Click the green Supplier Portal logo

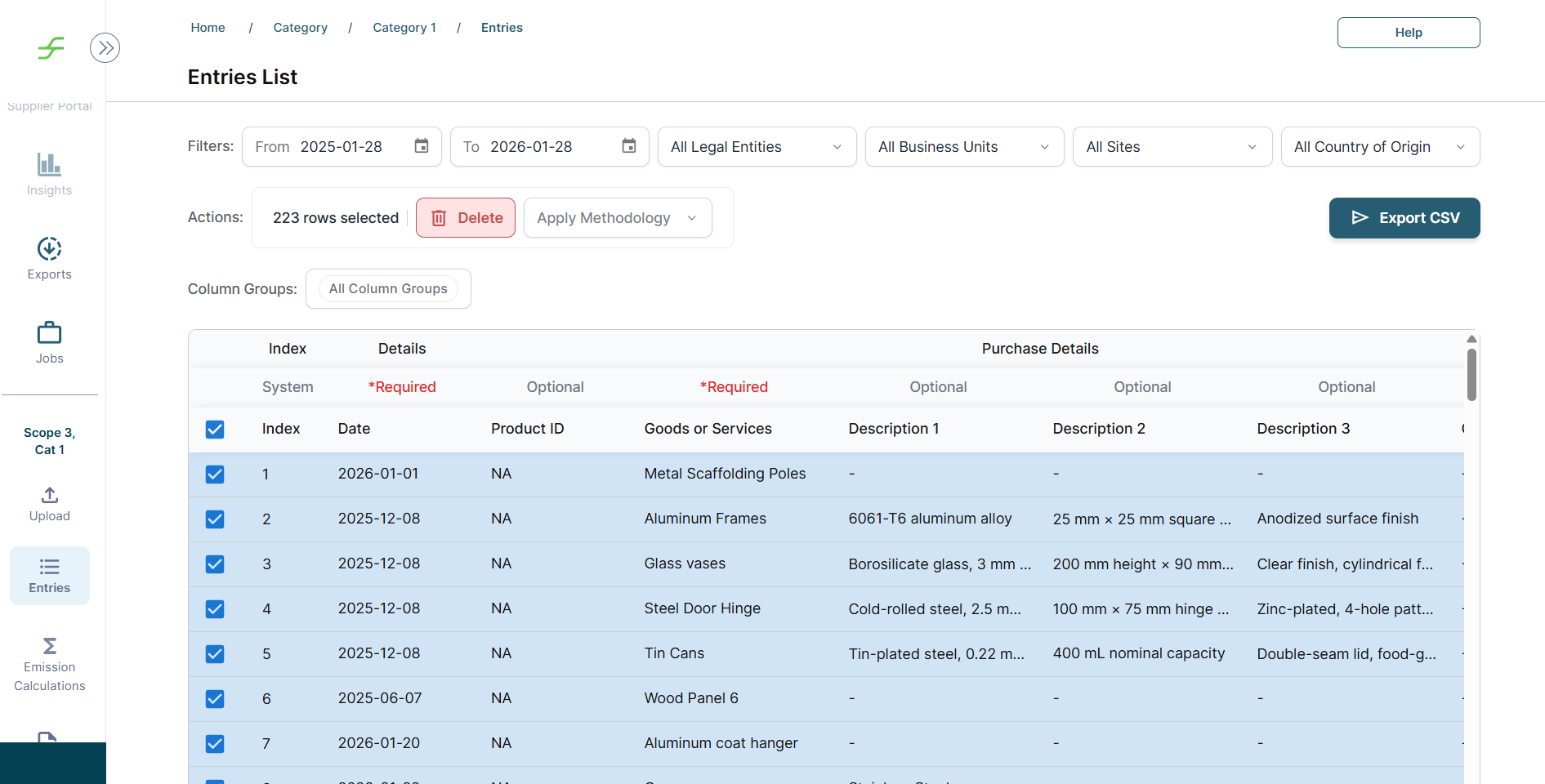tap(51, 48)
